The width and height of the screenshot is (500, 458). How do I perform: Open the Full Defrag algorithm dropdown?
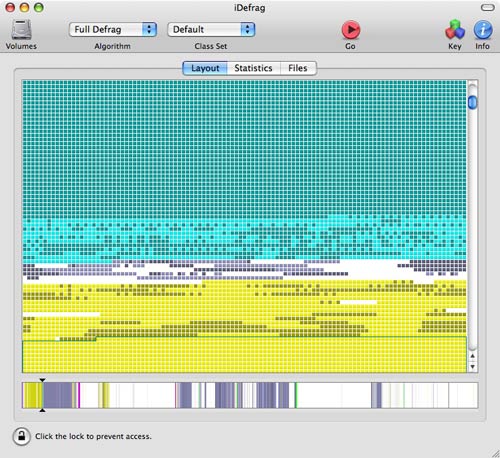tap(113, 30)
